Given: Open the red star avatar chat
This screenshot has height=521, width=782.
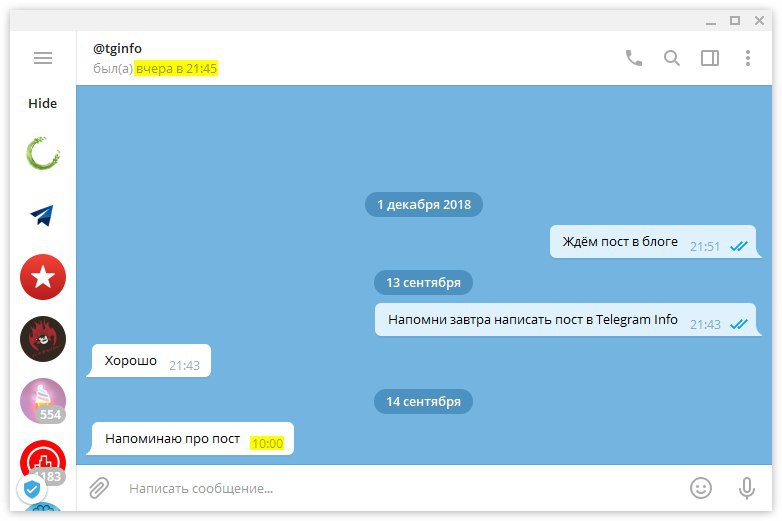Looking at the screenshot, I should click(x=43, y=277).
